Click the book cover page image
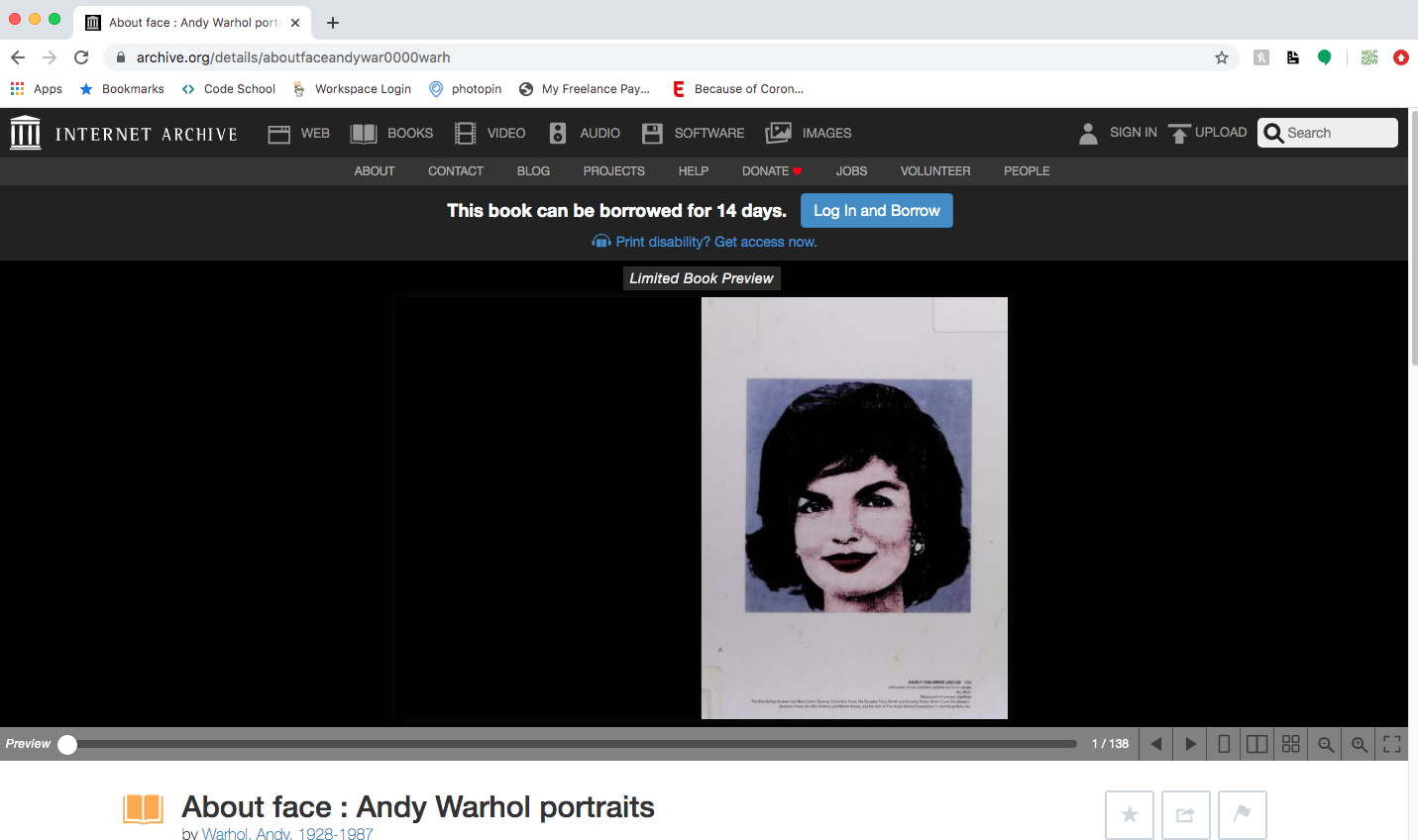Screen dimensions: 1418x840 tap(854, 508)
